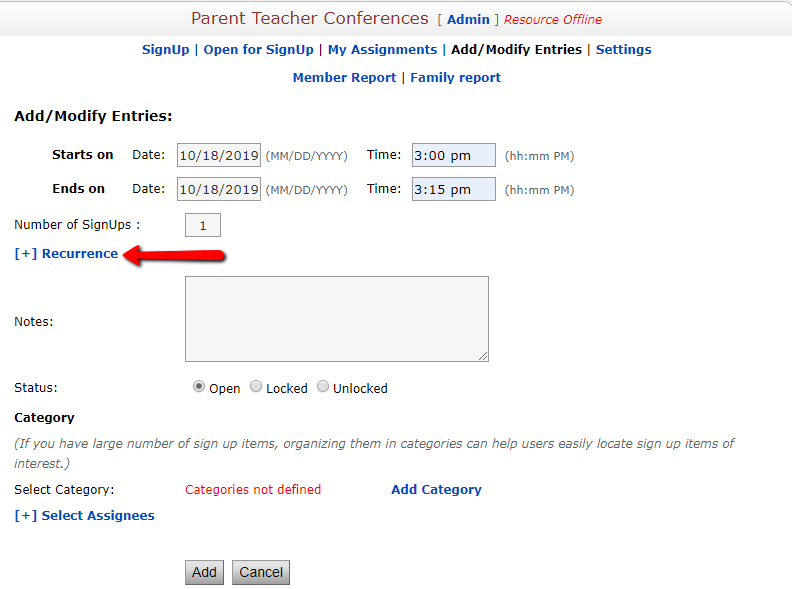
Task: Select the Locked status radio button
Action: 256,387
